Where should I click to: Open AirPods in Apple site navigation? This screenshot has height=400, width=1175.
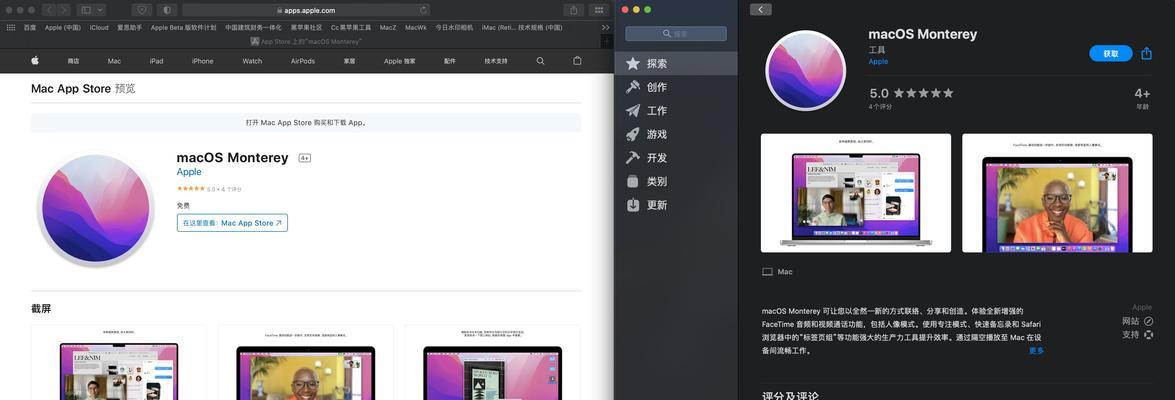coord(303,61)
